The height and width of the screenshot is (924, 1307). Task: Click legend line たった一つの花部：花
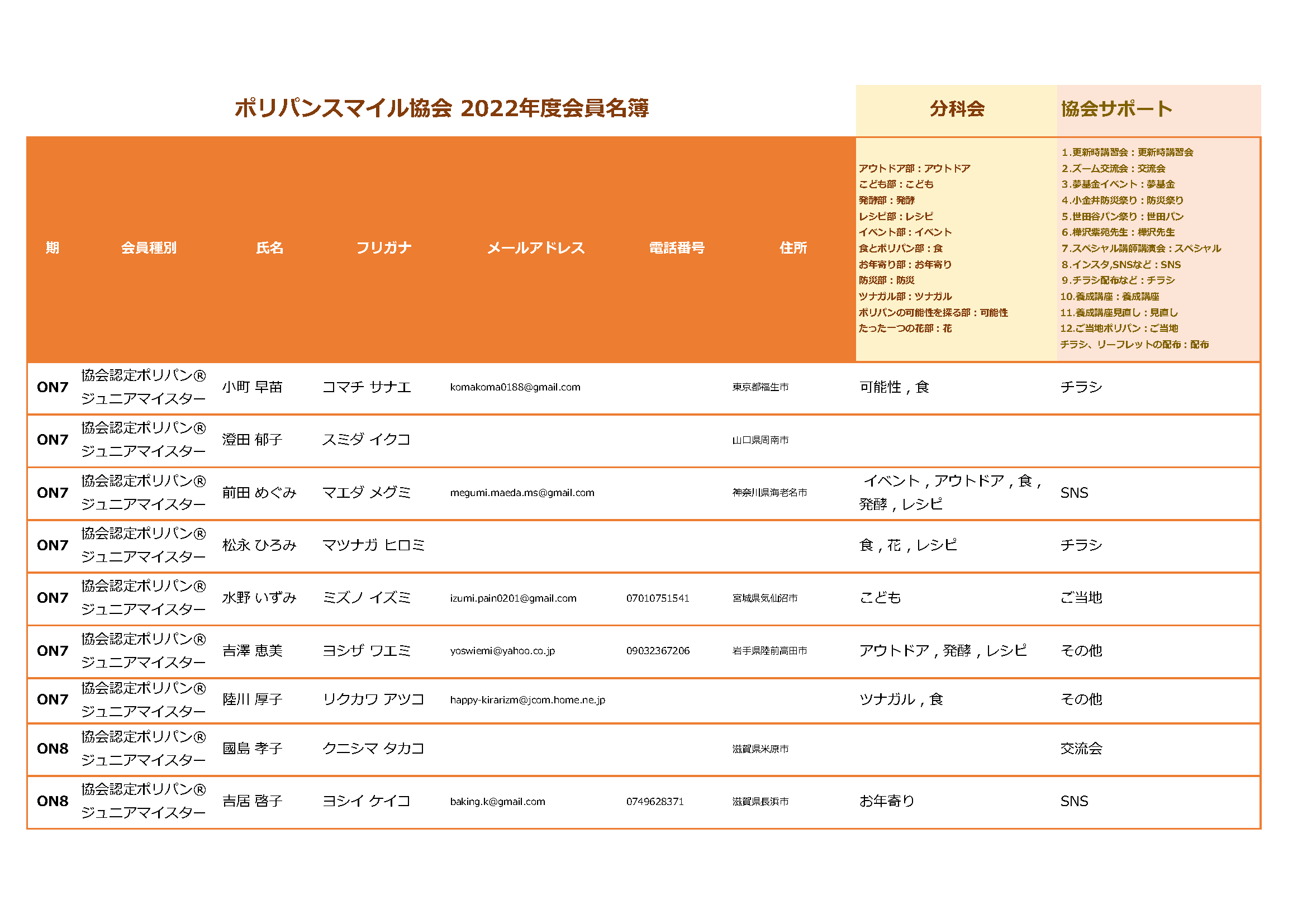(x=905, y=329)
